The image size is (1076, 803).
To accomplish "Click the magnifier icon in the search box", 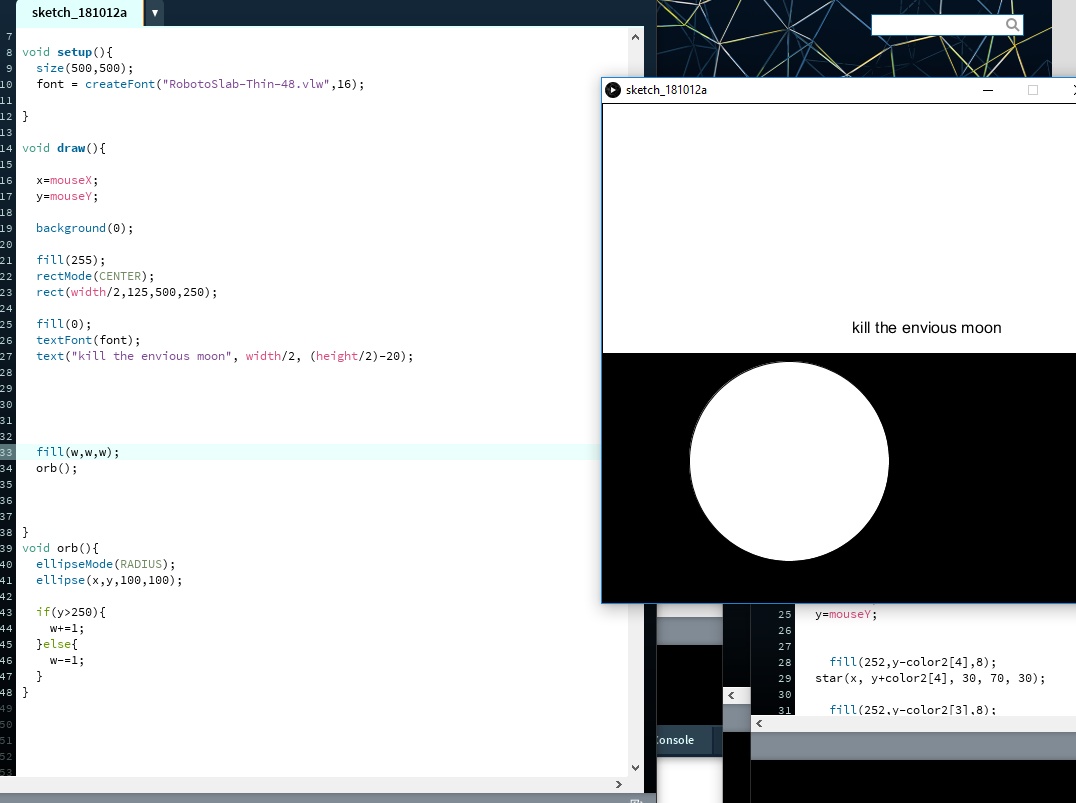I will pos(1012,25).
